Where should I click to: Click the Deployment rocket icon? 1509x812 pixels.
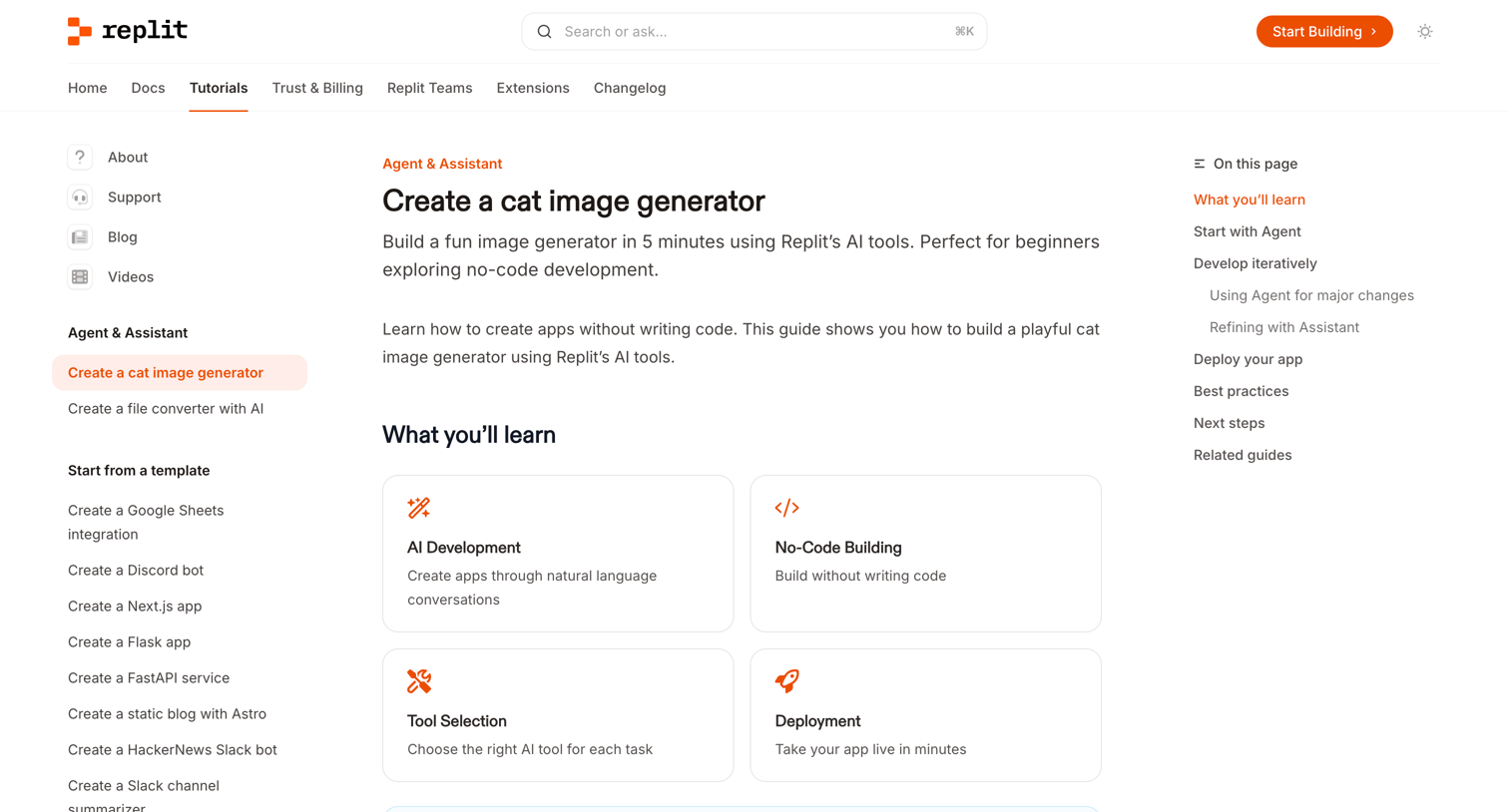coord(787,681)
